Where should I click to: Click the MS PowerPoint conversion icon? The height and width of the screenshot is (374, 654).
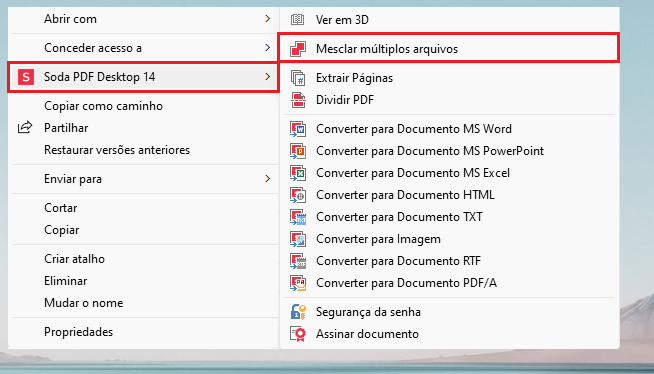[298, 151]
